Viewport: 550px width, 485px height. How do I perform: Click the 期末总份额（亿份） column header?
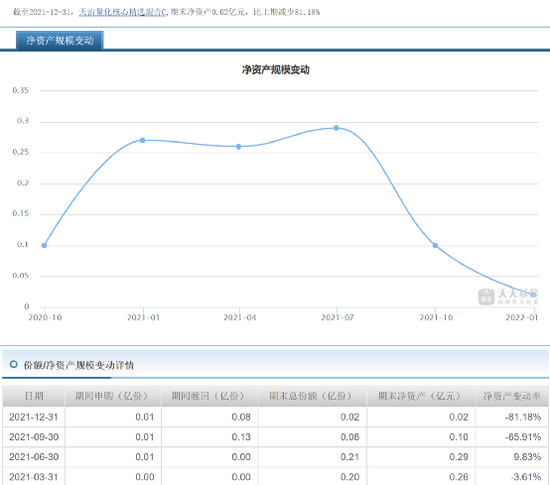pos(312,396)
